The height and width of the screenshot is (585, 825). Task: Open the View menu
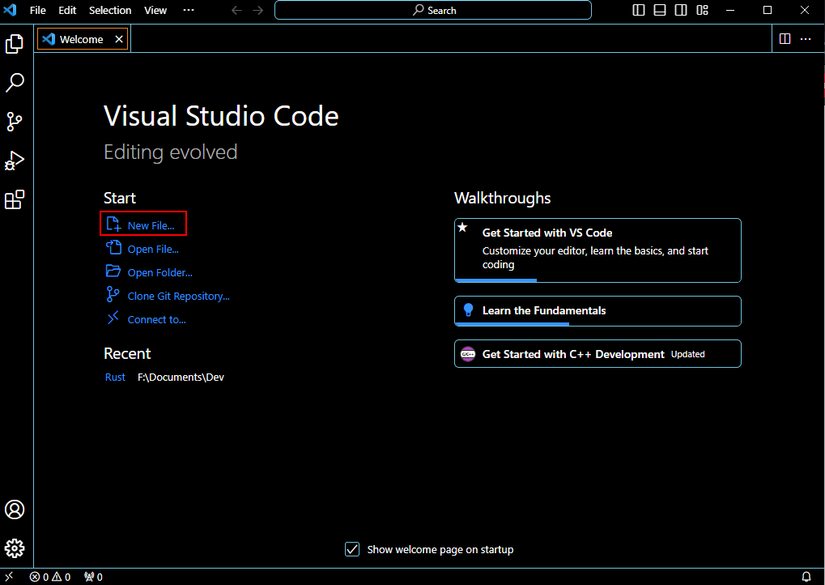[x=155, y=11]
